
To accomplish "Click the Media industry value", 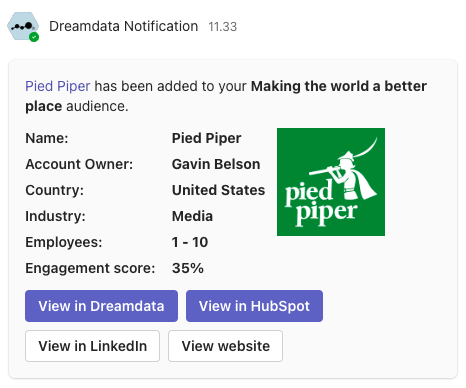I will pyautogui.click(x=192, y=216).
